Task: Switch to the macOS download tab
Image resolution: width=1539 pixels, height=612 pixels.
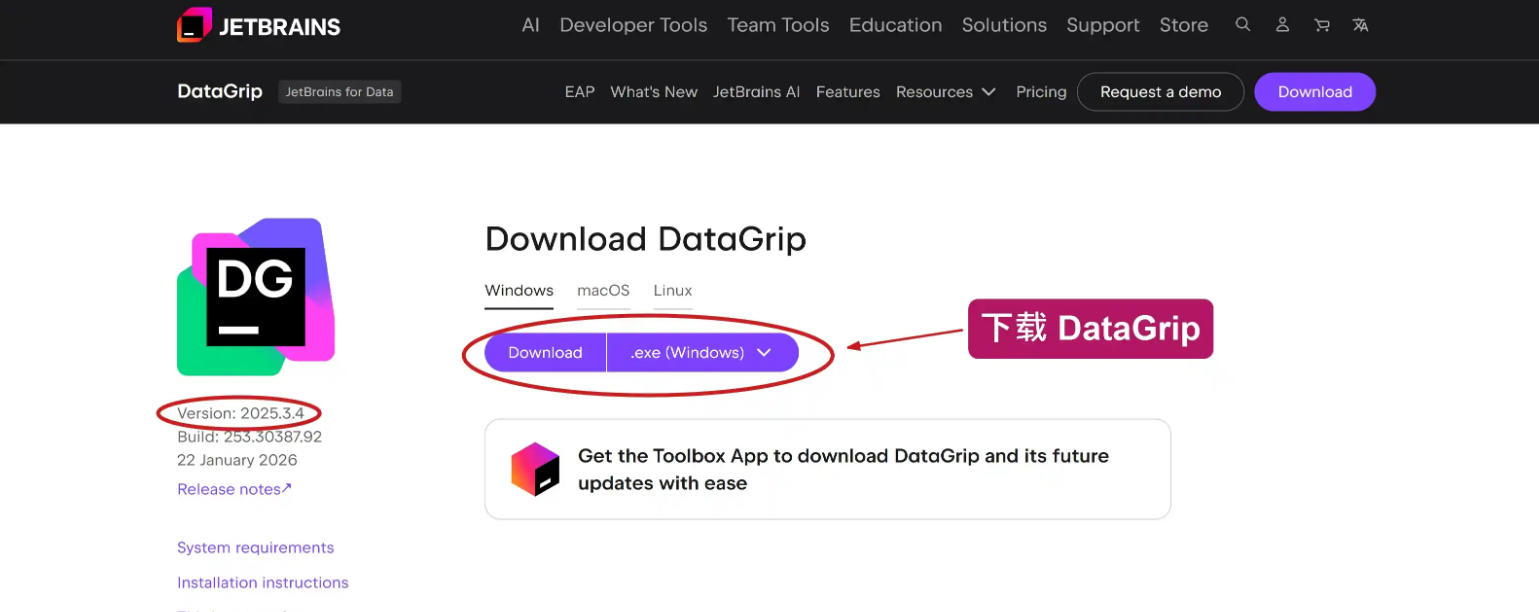Action: [603, 290]
